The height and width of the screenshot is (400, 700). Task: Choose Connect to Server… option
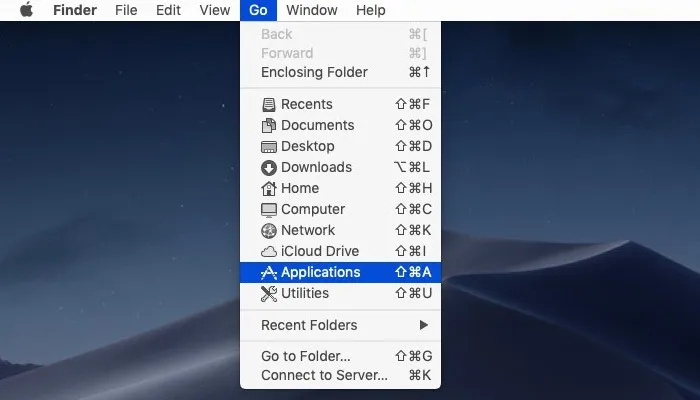coord(340,375)
